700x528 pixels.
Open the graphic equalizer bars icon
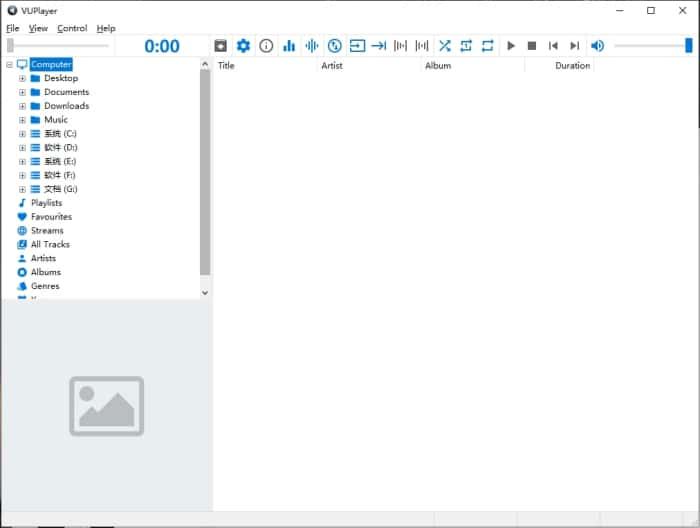pos(289,46)
